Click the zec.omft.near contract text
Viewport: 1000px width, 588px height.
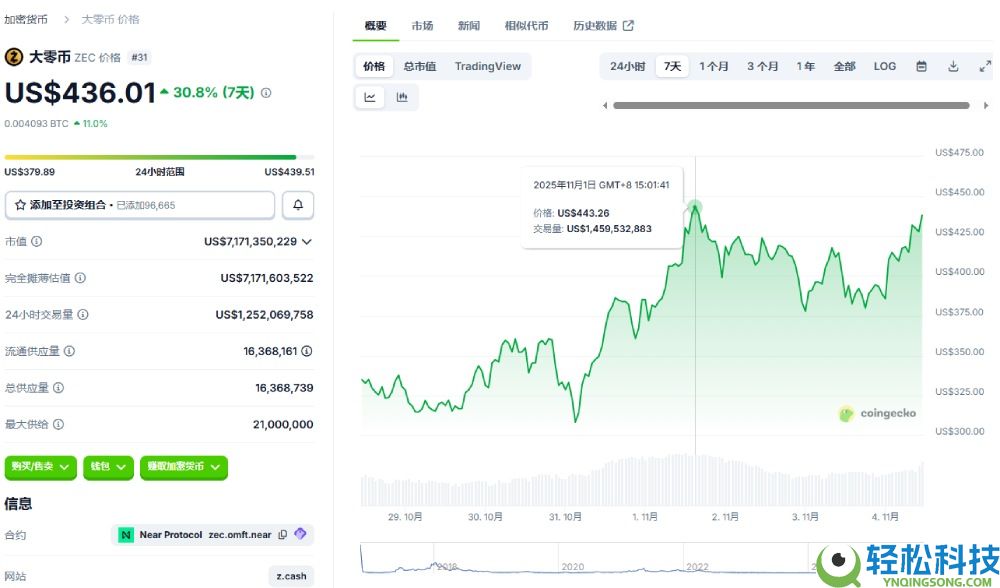240,534
